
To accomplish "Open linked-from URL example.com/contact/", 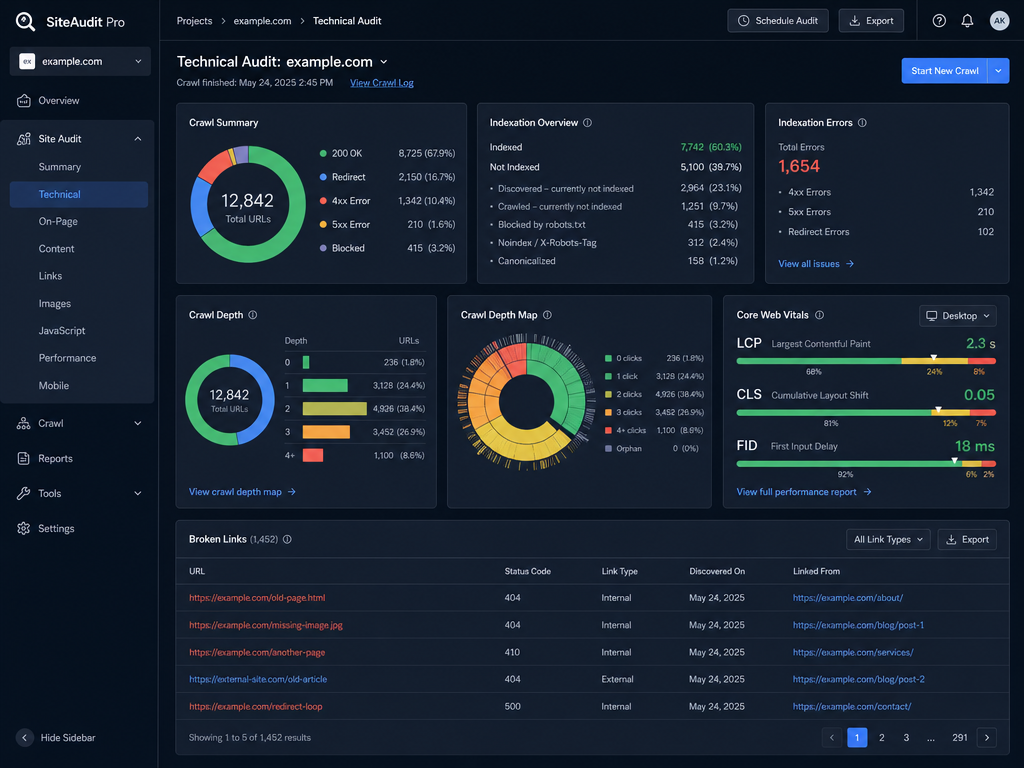I will click(852, 707).
